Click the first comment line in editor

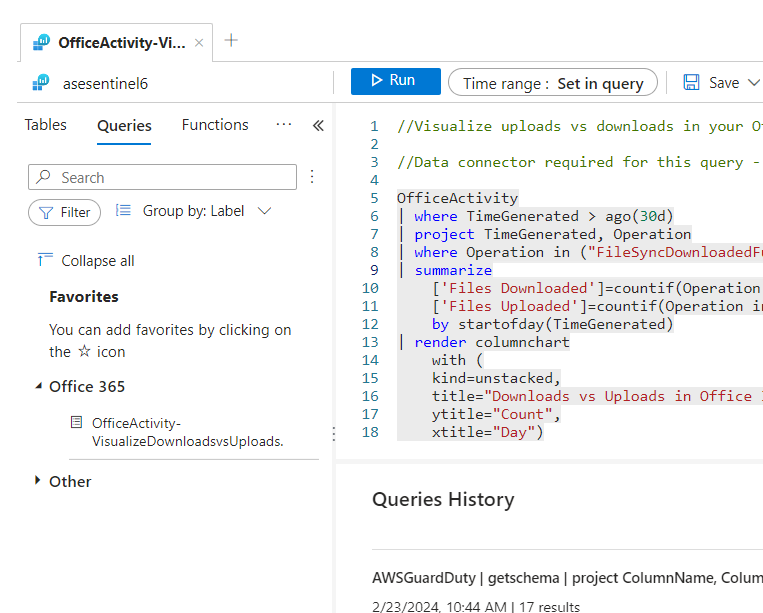pos(580,126)
